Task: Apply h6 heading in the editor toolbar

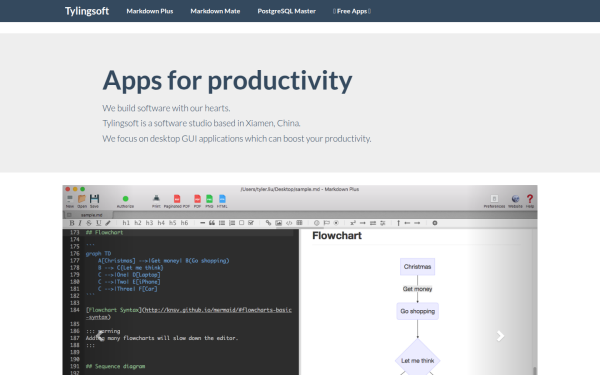Action: (x=184, y=223)
